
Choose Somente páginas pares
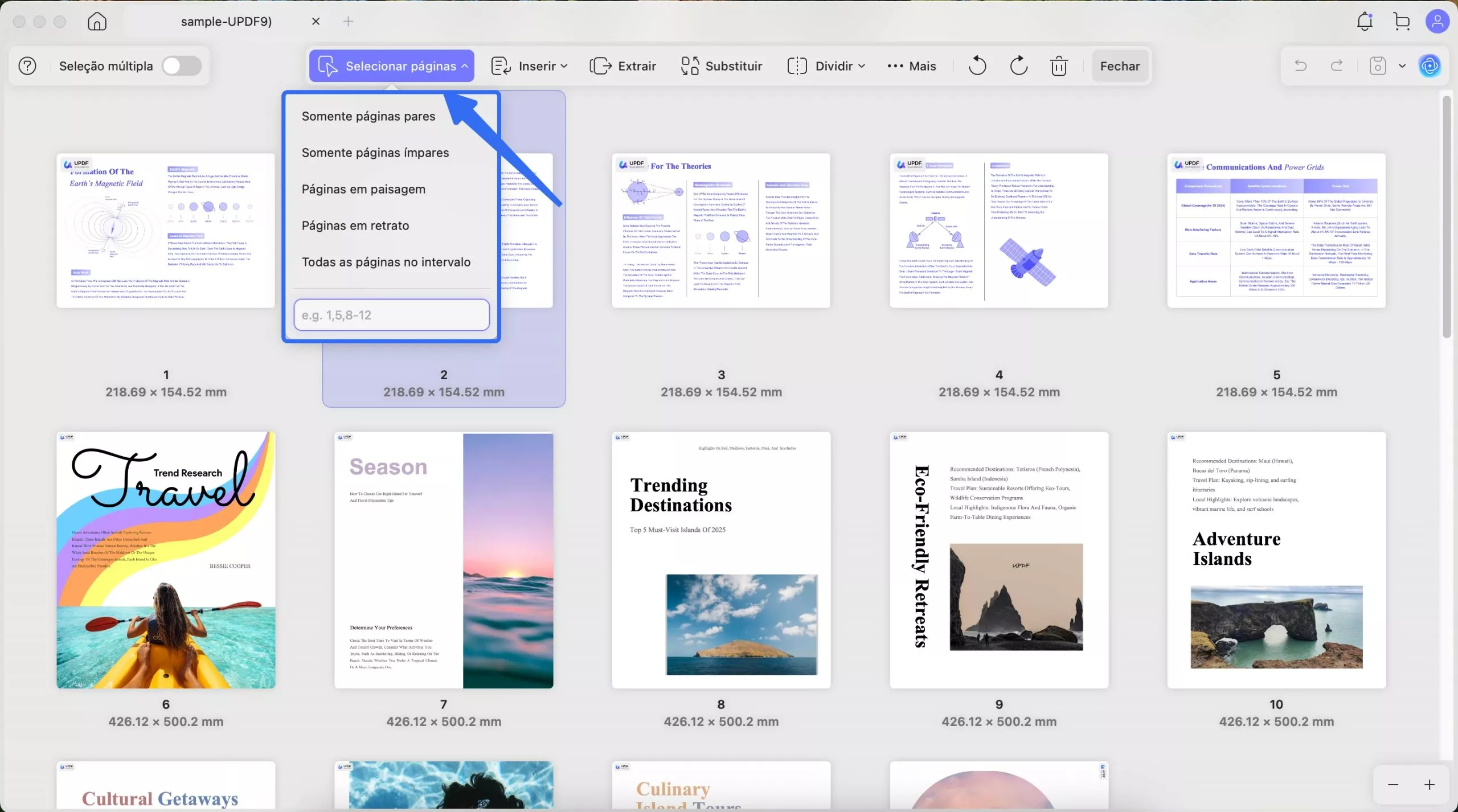(368, 116)
